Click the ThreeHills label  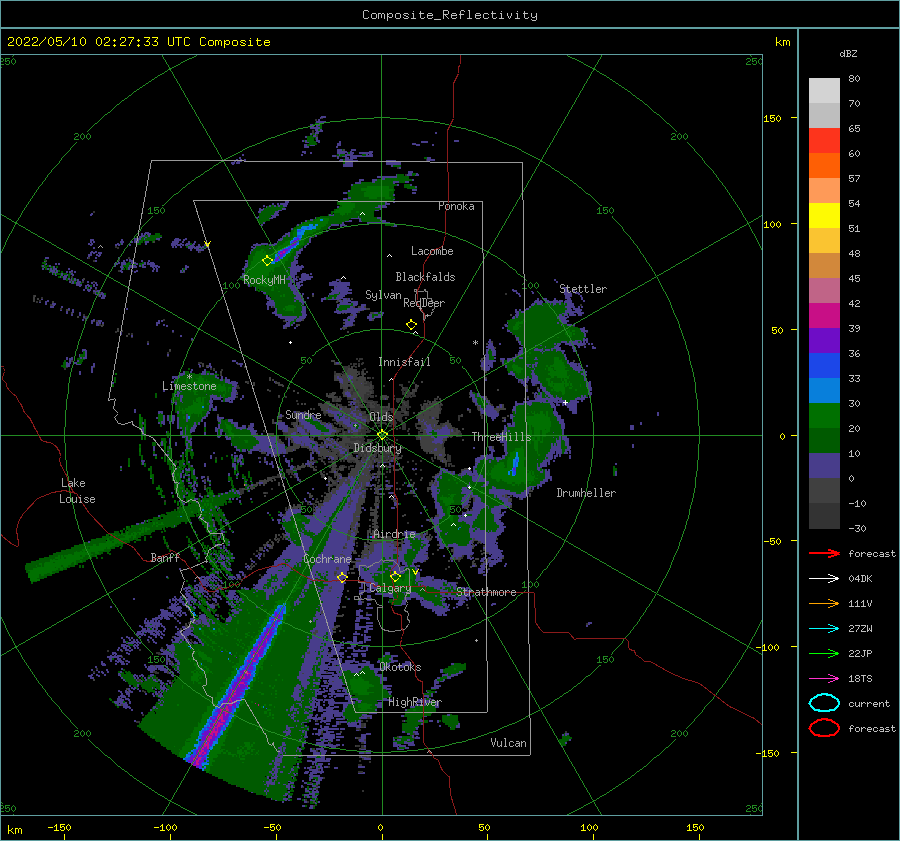501,437
